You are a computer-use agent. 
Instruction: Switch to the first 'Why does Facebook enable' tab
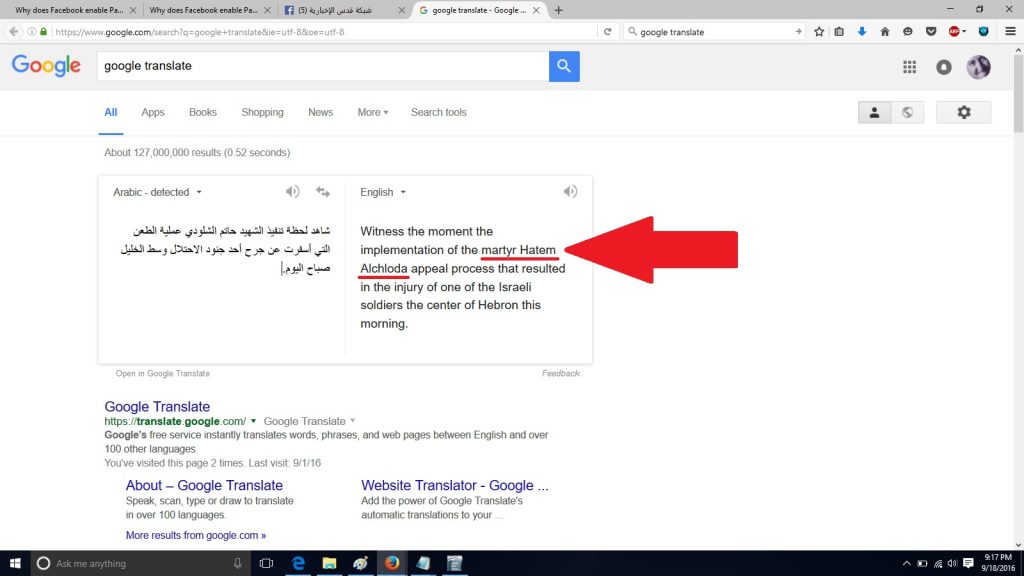pyautogui.click(x=70, y=10)
